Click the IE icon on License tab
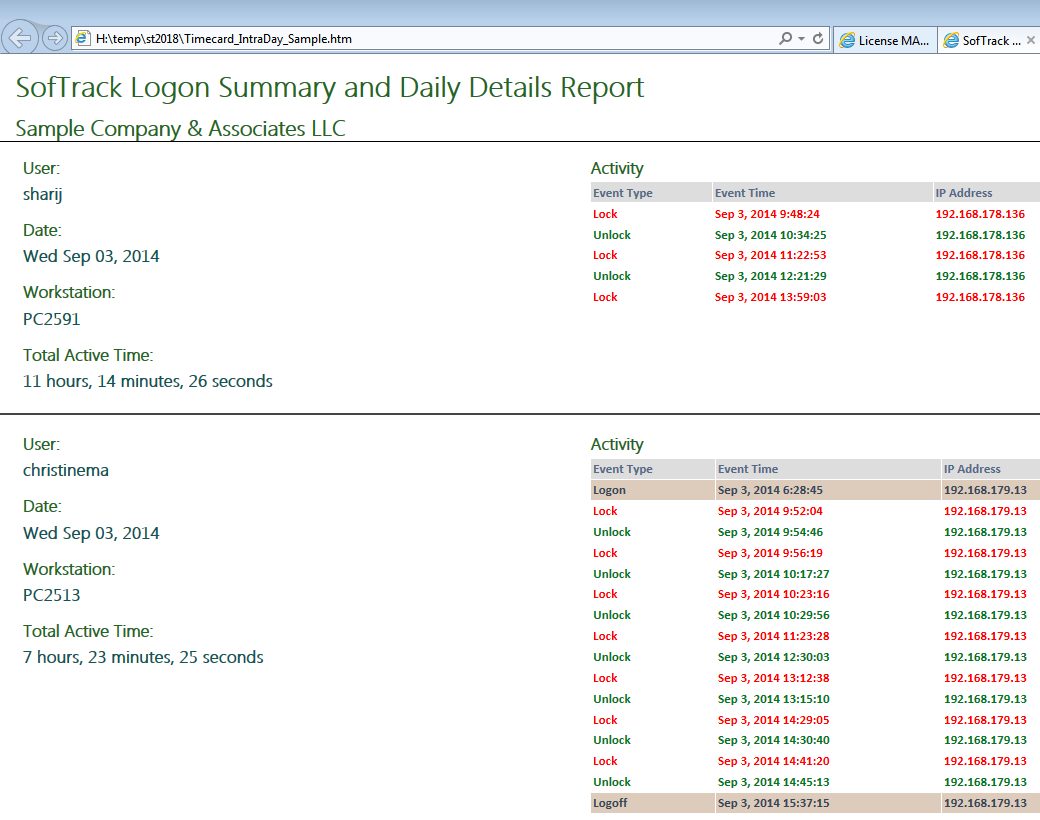This screenshot has width=1040, height=820. tap(848, 40)
